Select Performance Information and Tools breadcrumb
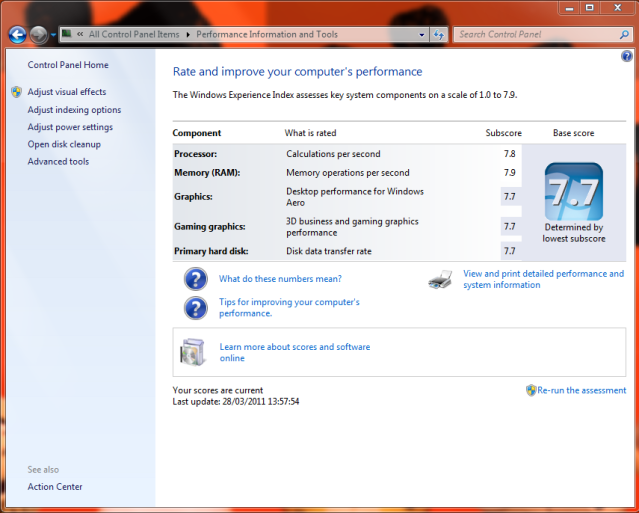Viewport: 639px width, 513px height. pyautogui.click(x=267, y=35)
